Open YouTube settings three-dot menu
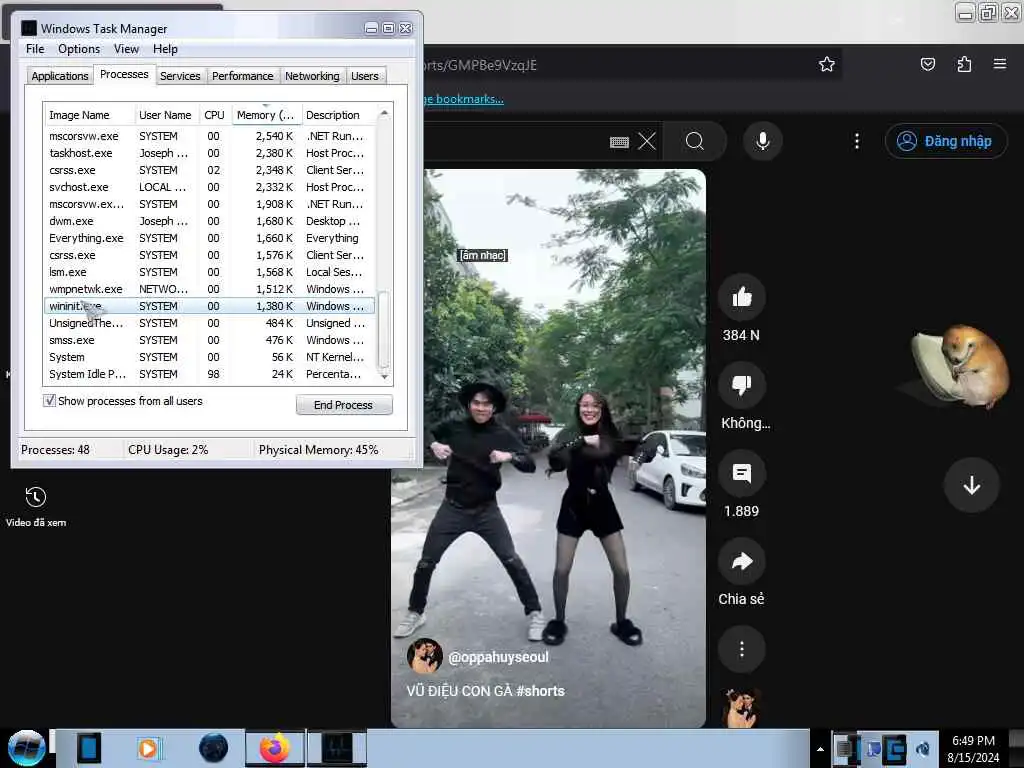 click(857, 141)
